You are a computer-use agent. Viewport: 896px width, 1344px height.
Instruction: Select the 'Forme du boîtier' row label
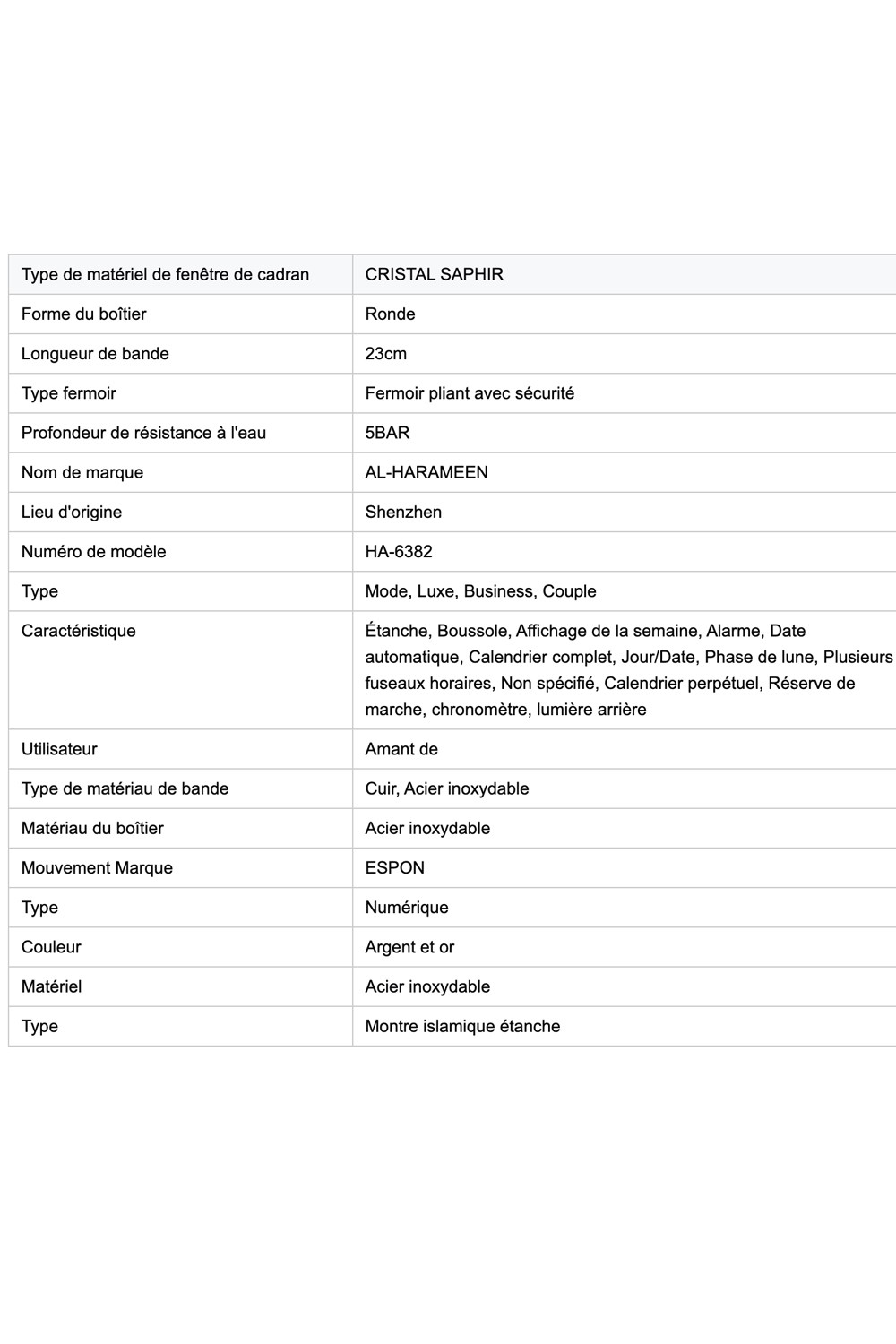[x=83, y=314]
